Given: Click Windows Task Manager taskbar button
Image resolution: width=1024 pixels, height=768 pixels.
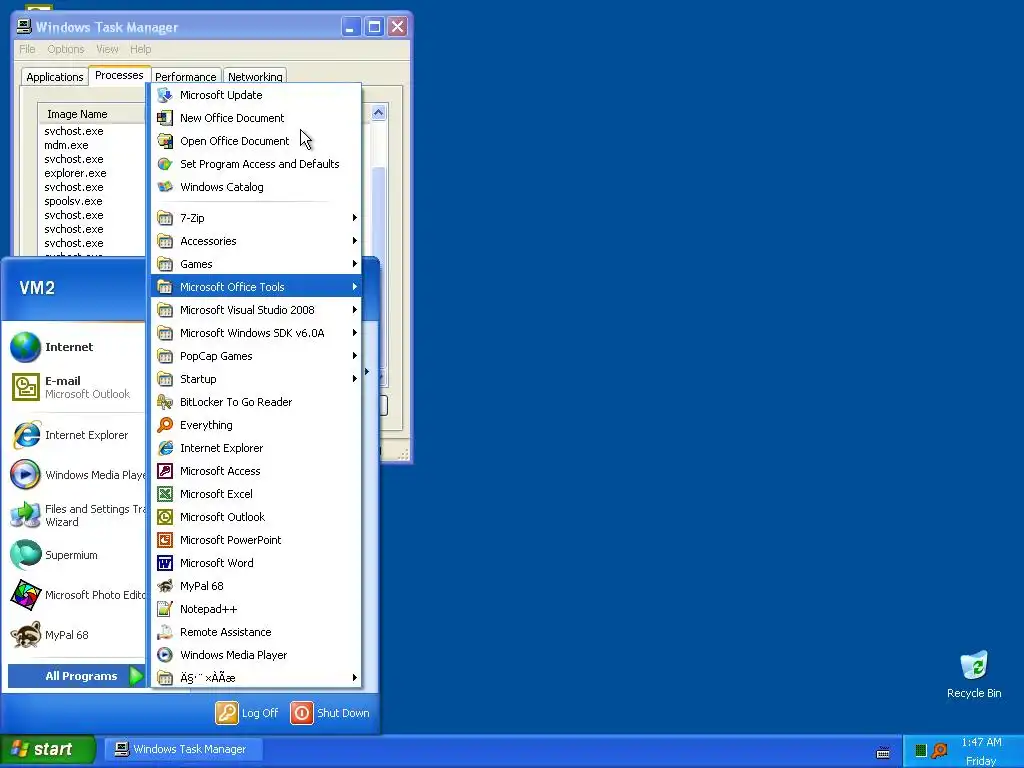Looking at the screenshot, I should [184, 750].
